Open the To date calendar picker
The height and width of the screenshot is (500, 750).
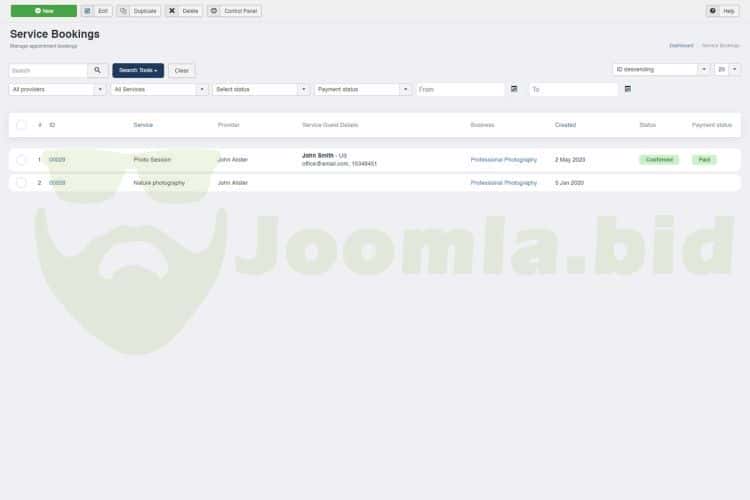click(627, 89)
